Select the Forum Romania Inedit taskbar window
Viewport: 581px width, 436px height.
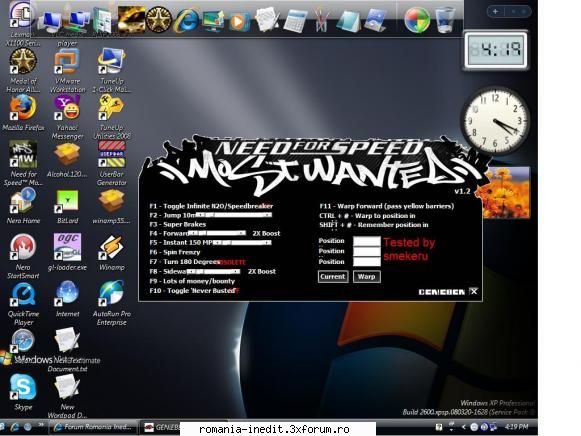[x=93, y=427]
